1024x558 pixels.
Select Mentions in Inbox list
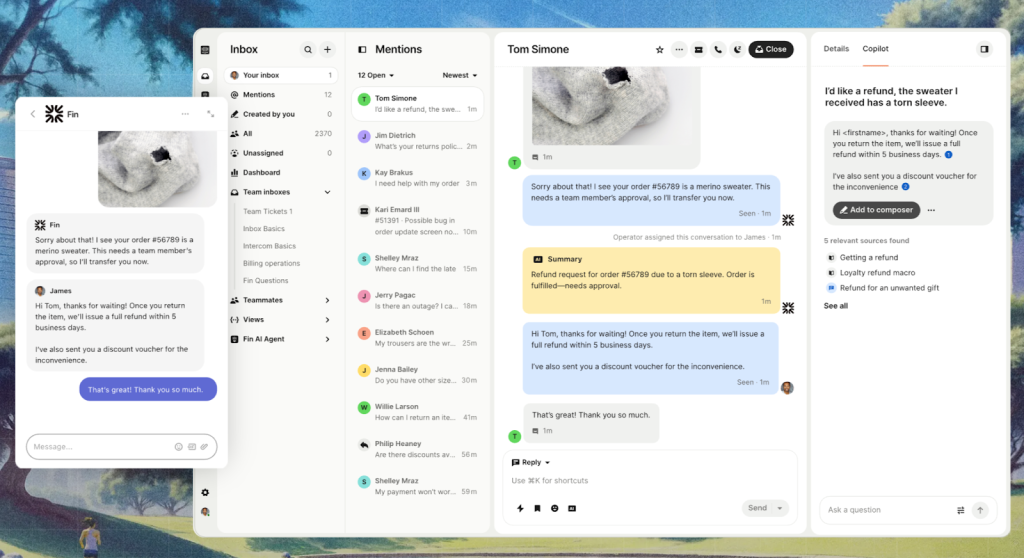tap(281, 95)
